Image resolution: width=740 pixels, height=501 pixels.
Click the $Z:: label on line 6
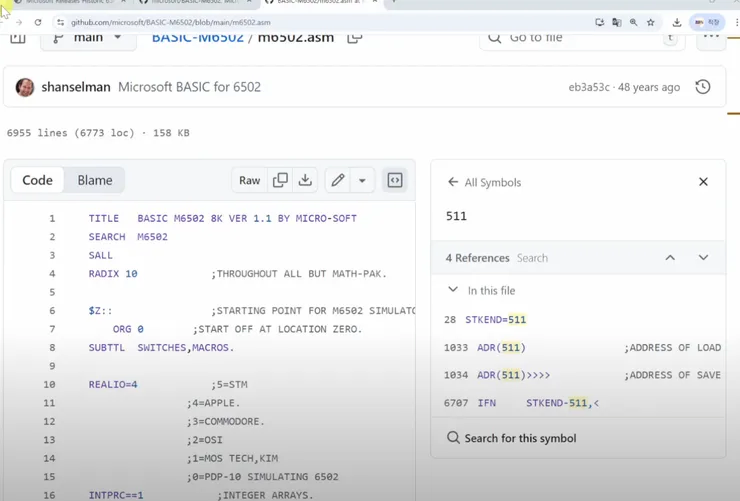coord(101,310)
